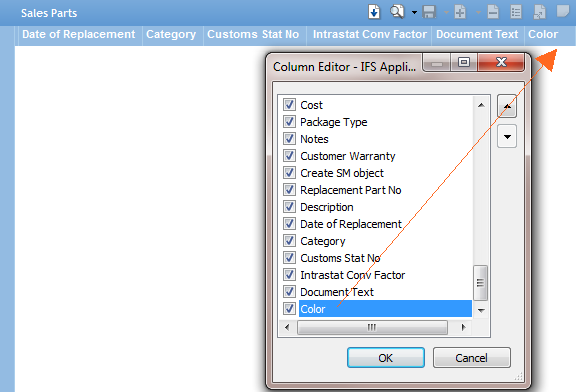Select the Date of Replacement column header
The height and width of the screenshot is (392, 576).
click(x=79, y=35)
